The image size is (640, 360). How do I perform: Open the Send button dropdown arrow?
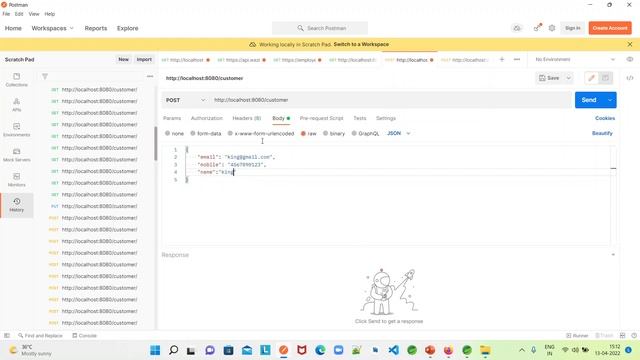[610, 100]
